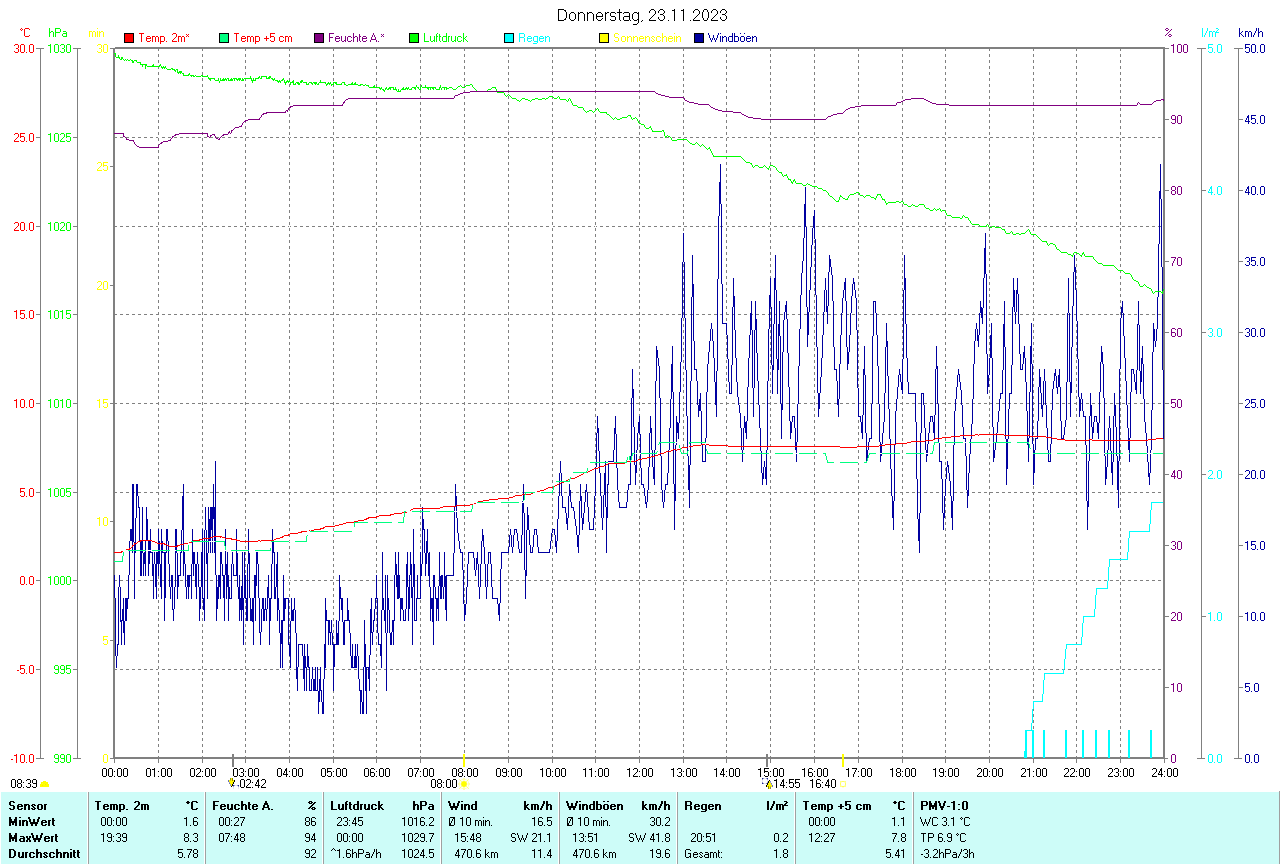
Task: Click the sun icon beside 08:39
Action: (45, 784)
